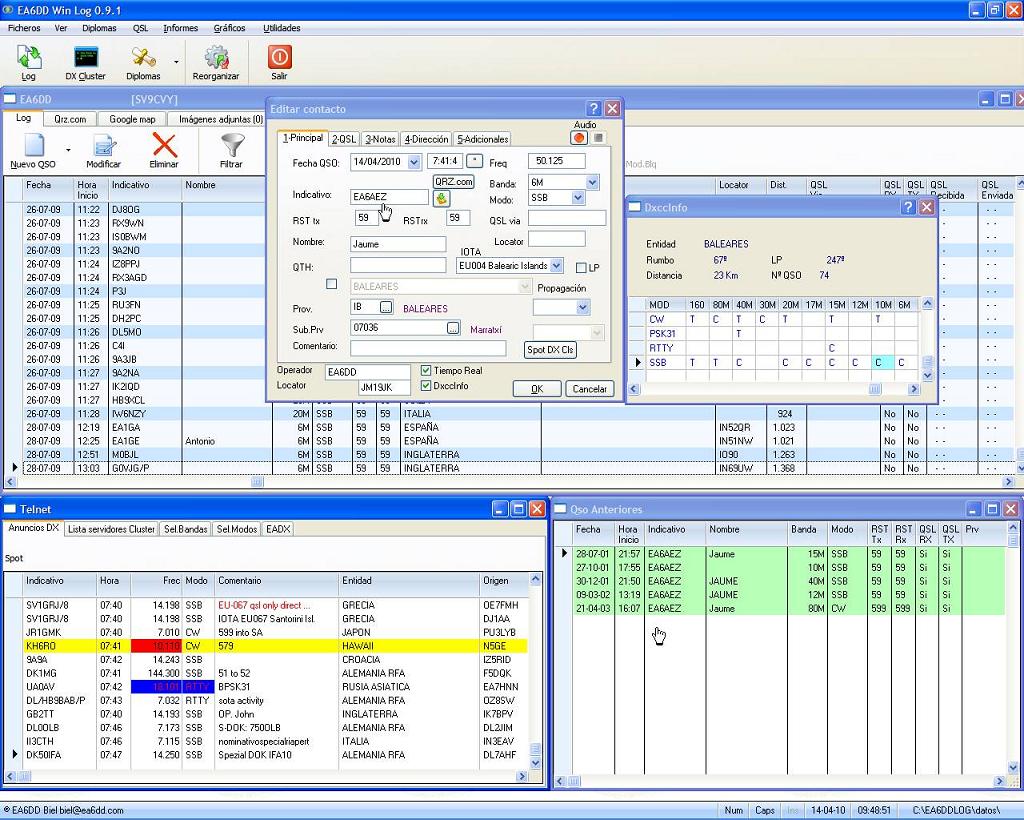This screenshot has height=820, width=1024.
Task: Toggle the Tiempo Real checkbox
Action: click(x=427, y=370)
